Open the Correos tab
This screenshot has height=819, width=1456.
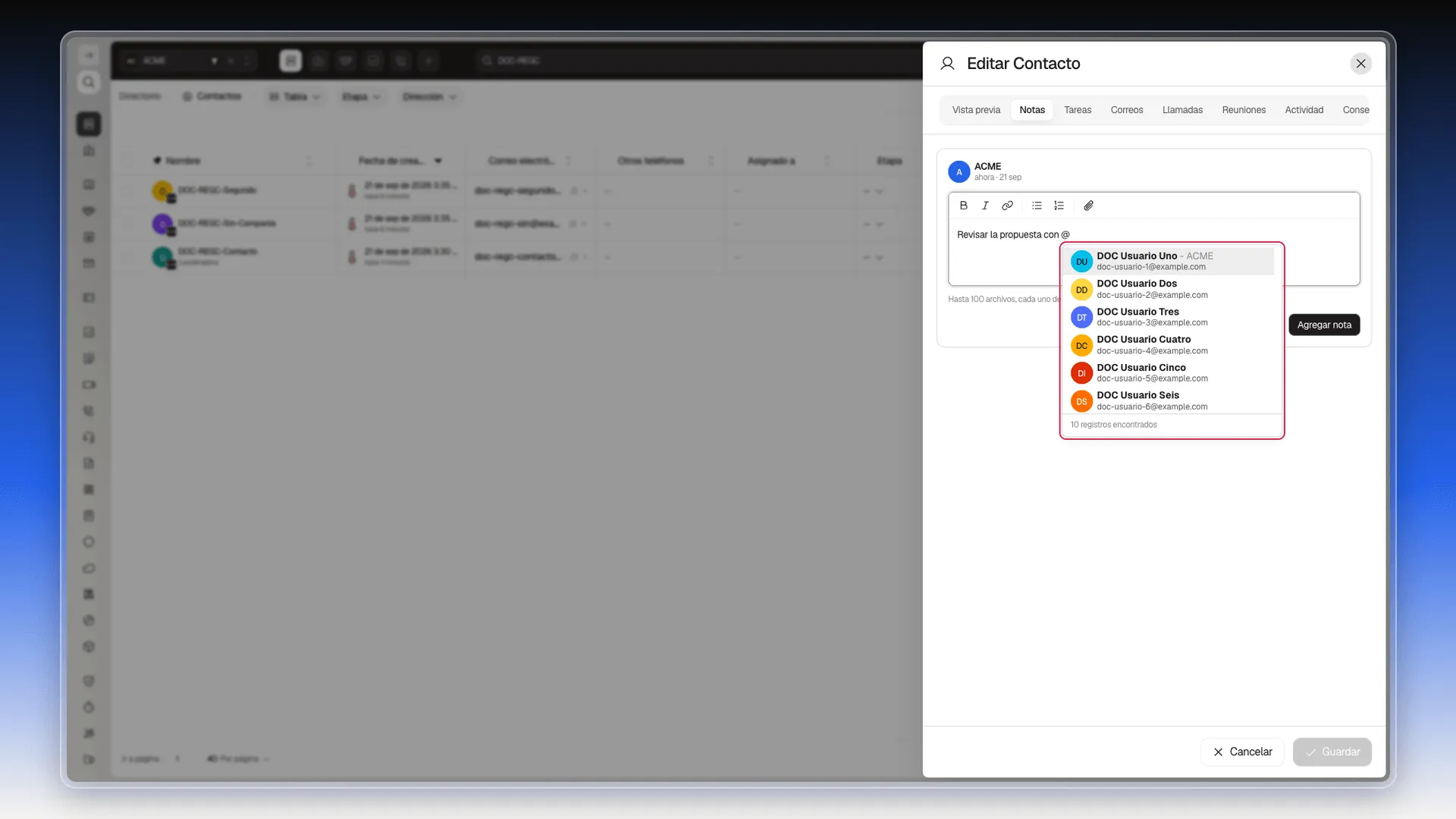point(1126,110)
